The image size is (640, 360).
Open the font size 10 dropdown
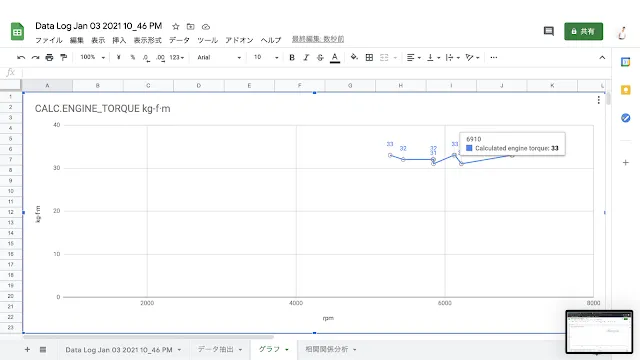266,58
